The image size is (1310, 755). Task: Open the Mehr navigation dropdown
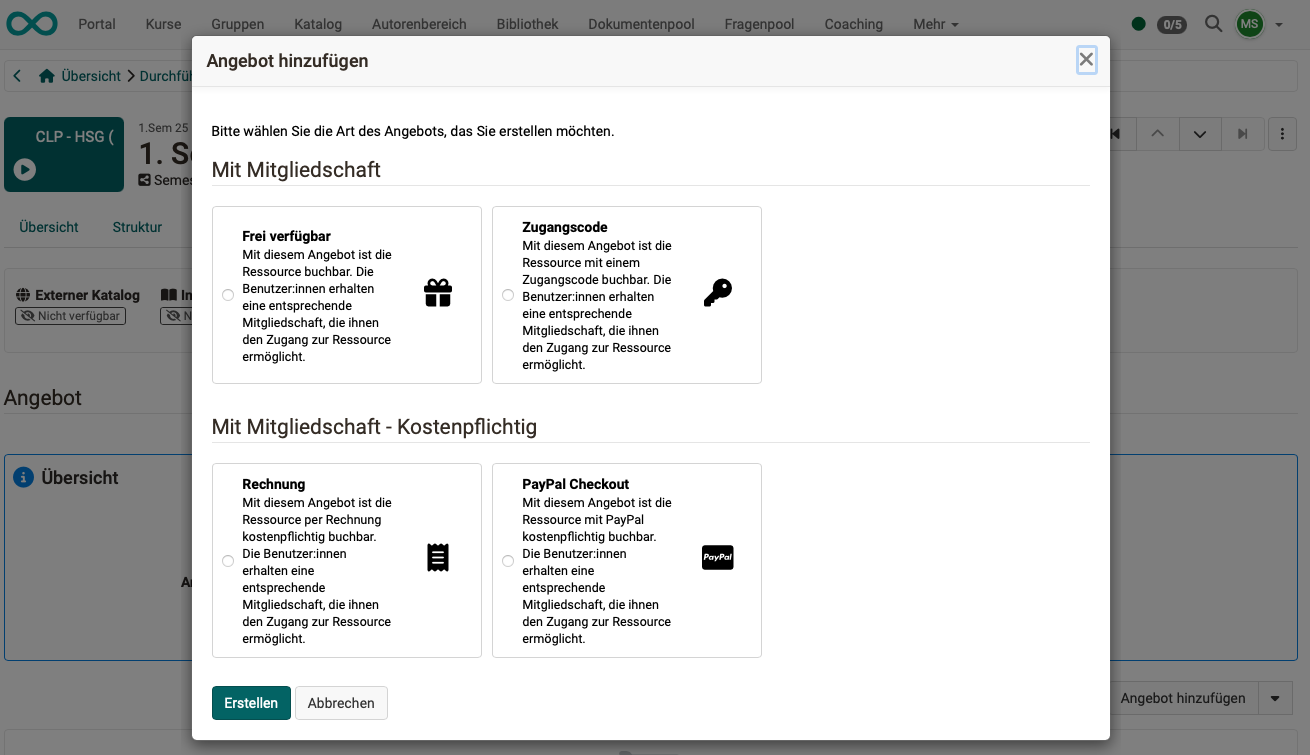[934, 23]
